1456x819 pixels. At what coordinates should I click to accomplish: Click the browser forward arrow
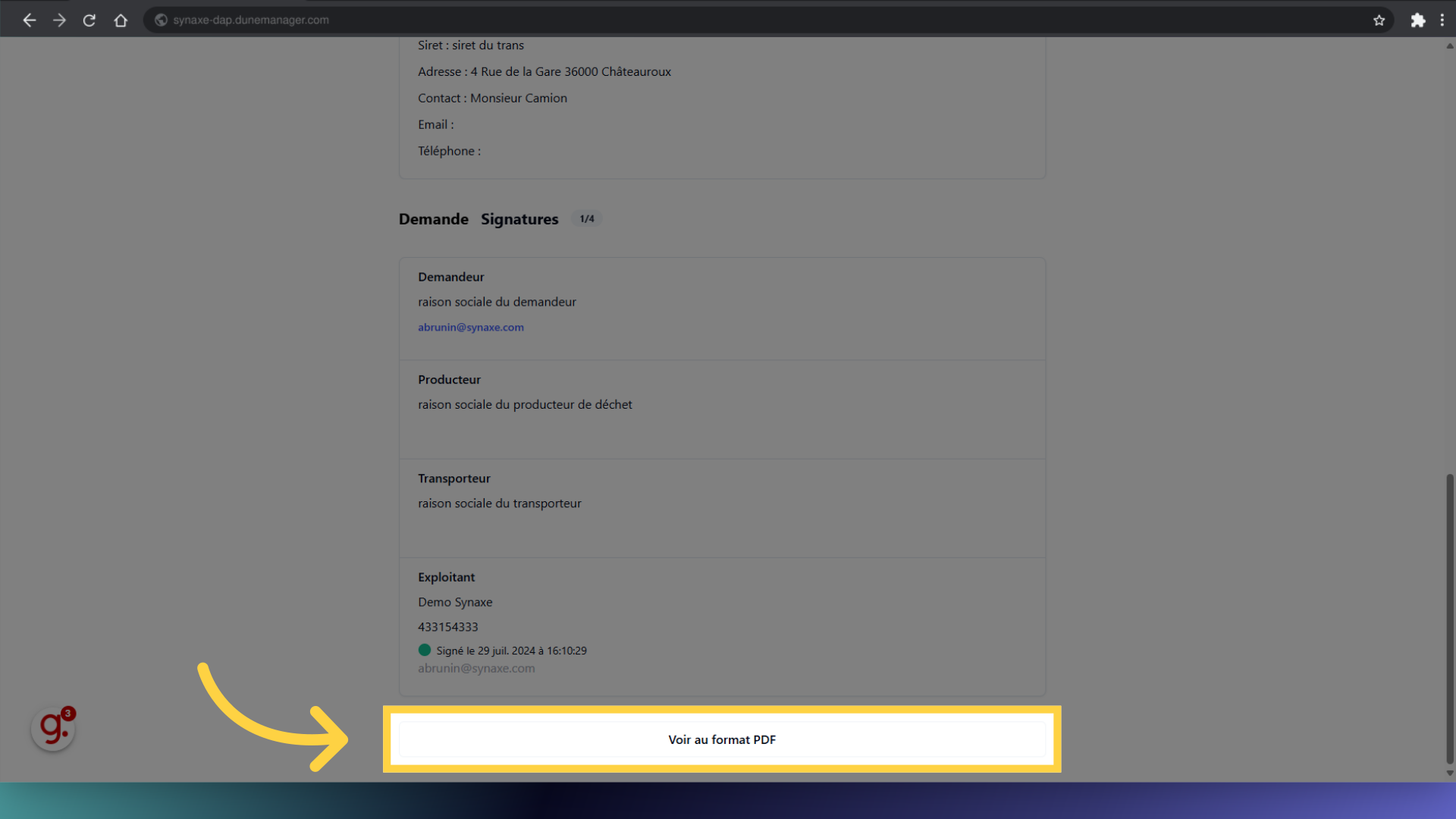coord(59,20)
